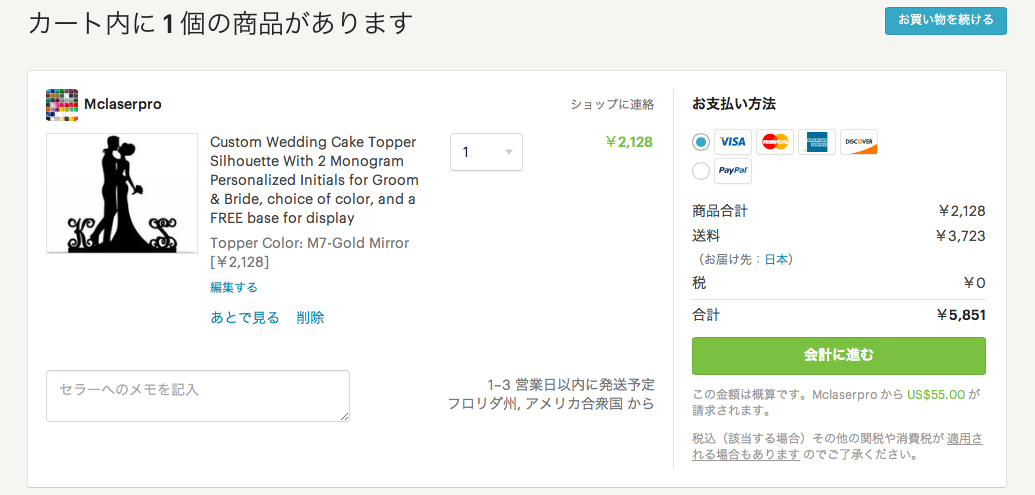
Task: Click the 削除 remove link
Action: pos(310,317)
